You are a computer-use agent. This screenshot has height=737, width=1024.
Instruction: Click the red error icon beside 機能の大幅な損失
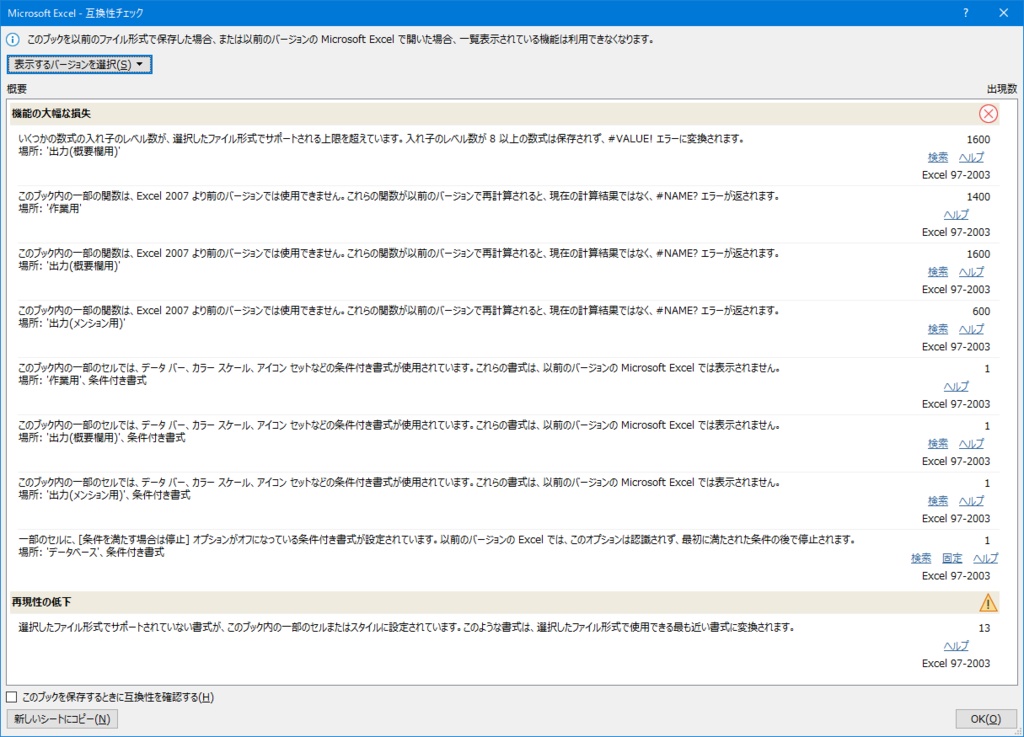click(988, 113)
